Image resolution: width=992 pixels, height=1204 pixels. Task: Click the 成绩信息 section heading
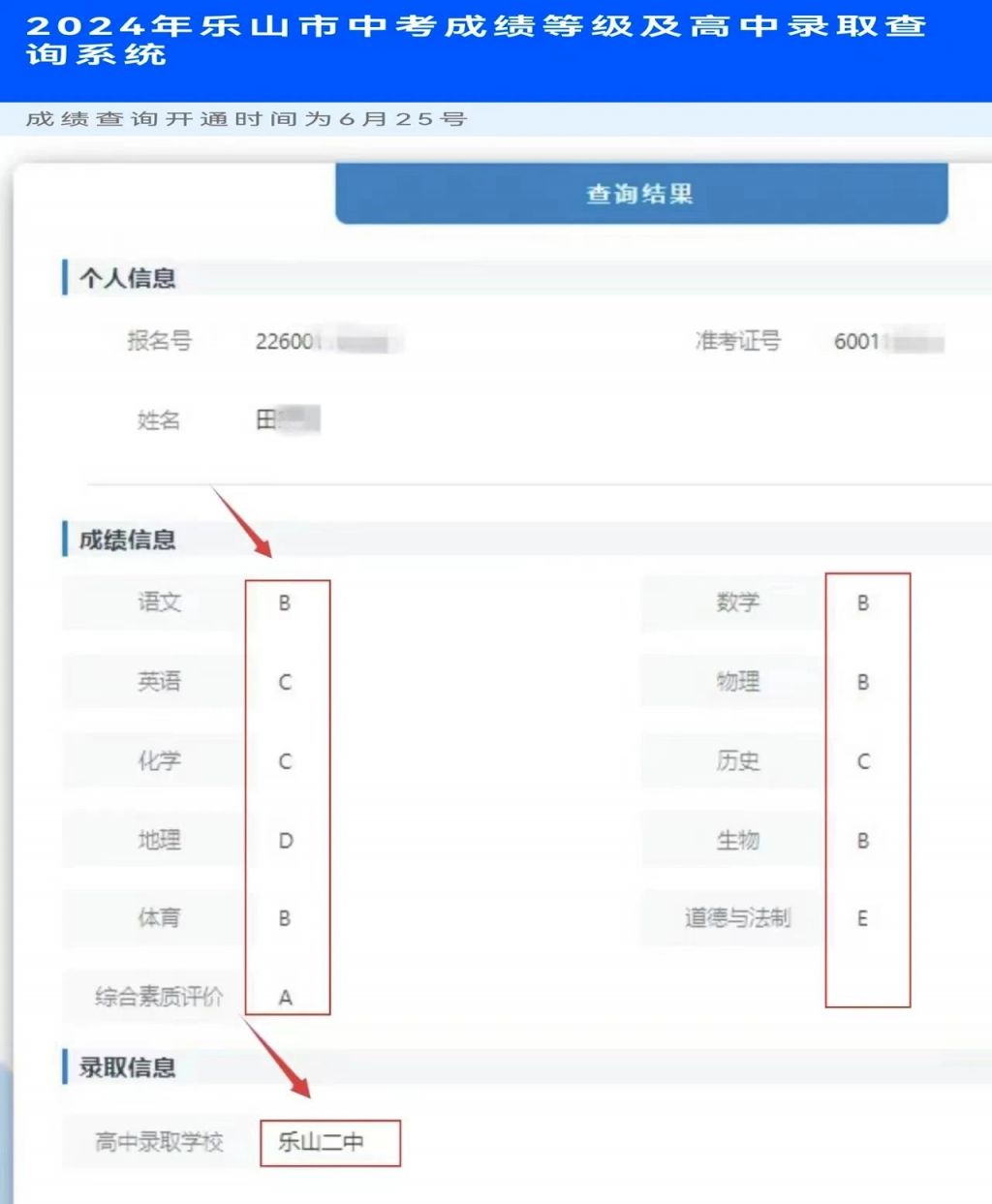127,540
